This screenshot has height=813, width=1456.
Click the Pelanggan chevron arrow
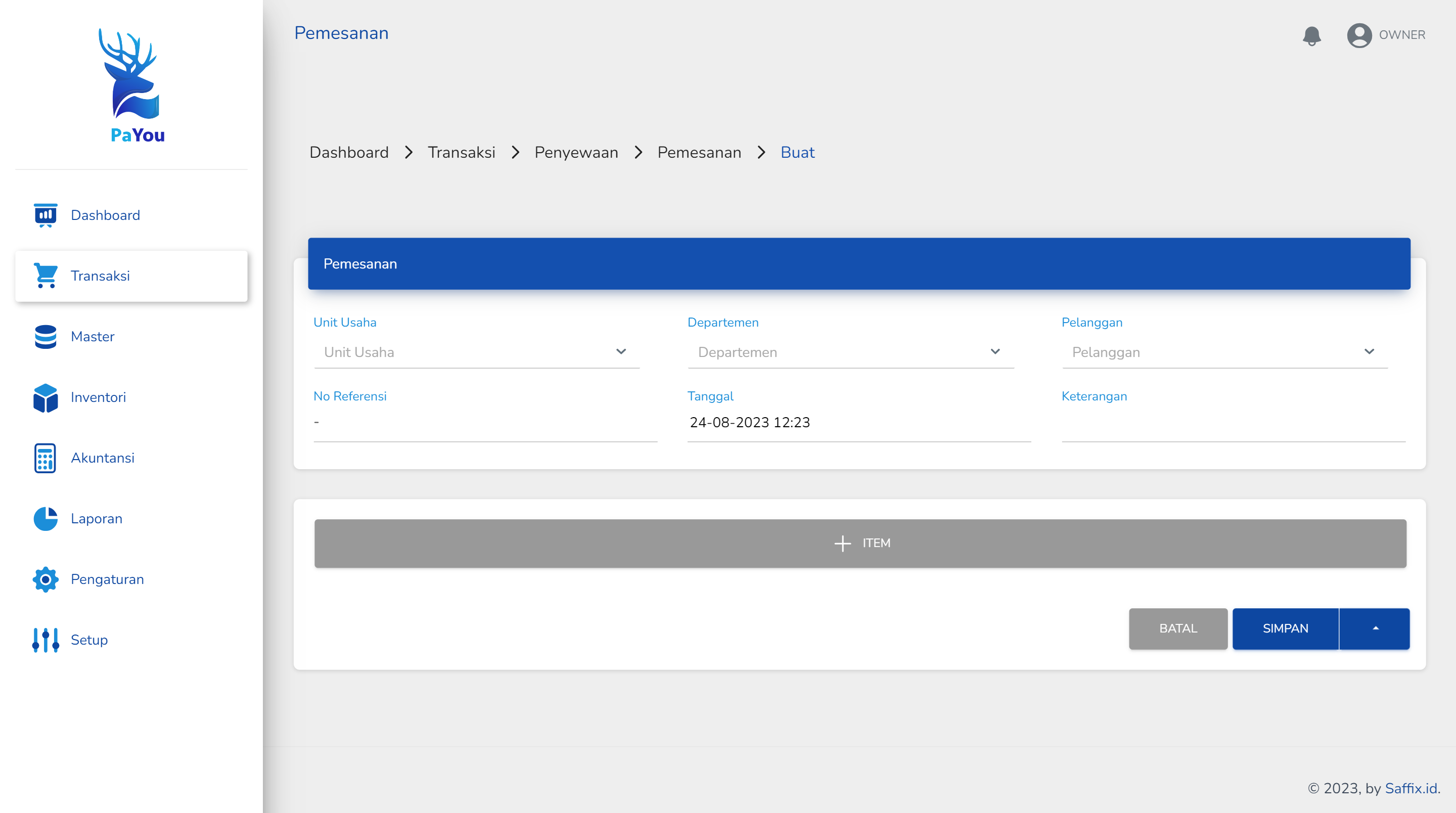pyautogui.click(x=1370, y=352)
